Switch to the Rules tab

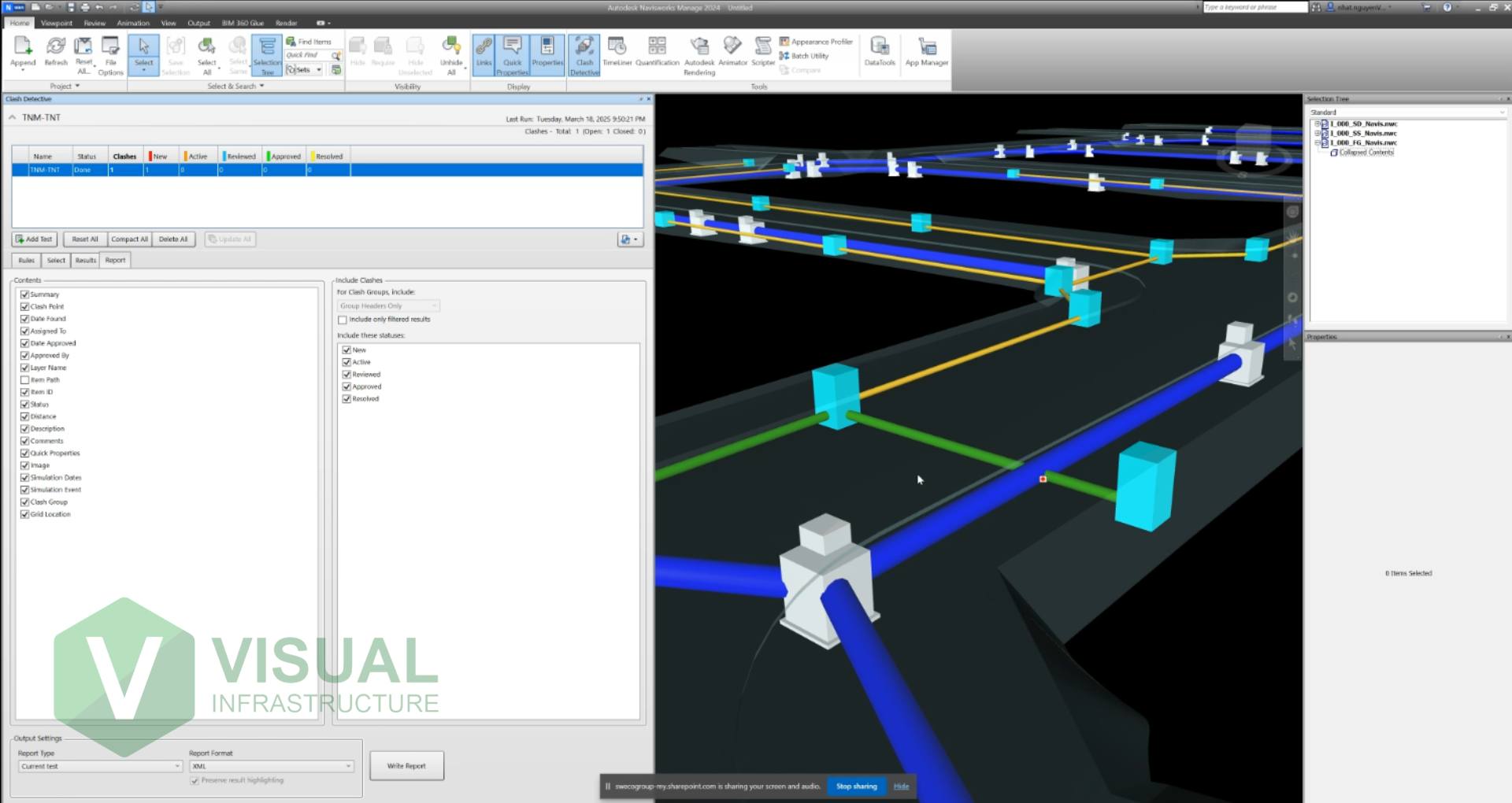point(27,261)
